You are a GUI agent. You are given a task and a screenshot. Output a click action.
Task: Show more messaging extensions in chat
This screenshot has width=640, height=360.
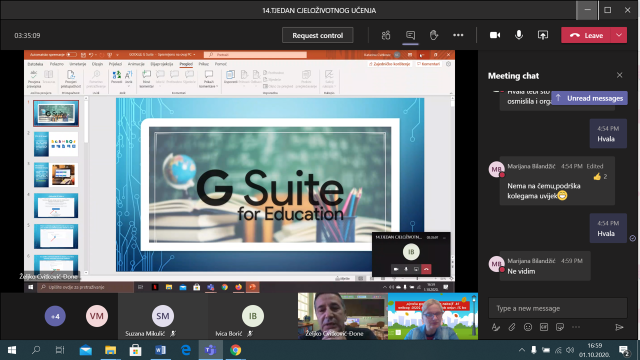click(576, 327)
